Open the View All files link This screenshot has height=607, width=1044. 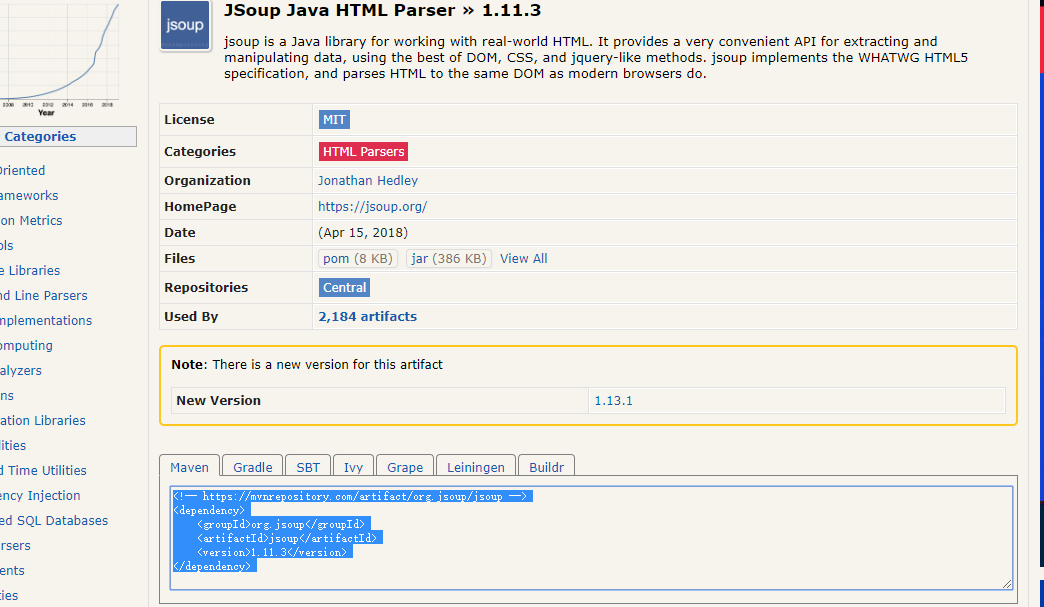523,258
